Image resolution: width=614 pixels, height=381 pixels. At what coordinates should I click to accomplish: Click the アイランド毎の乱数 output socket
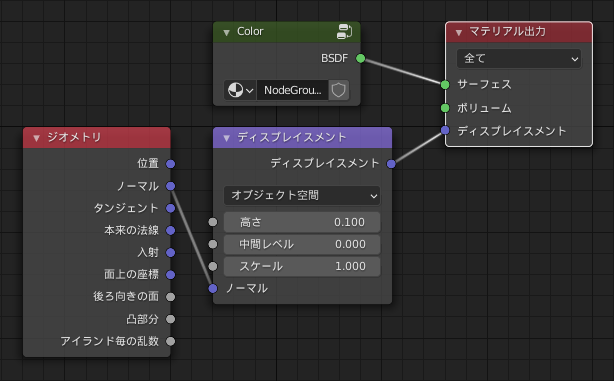click(170, 341)
